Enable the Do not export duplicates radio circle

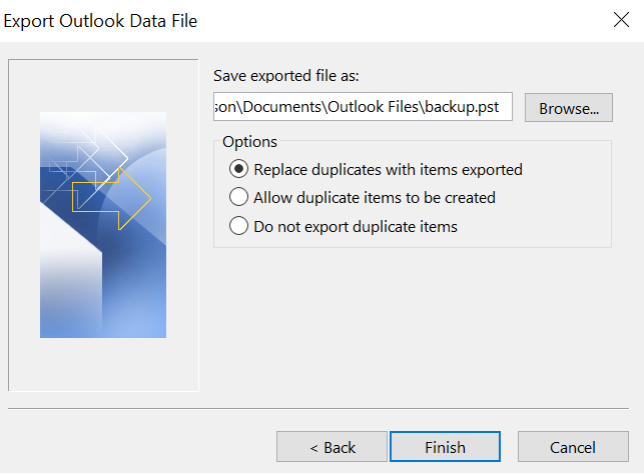(x=239, y=226)
